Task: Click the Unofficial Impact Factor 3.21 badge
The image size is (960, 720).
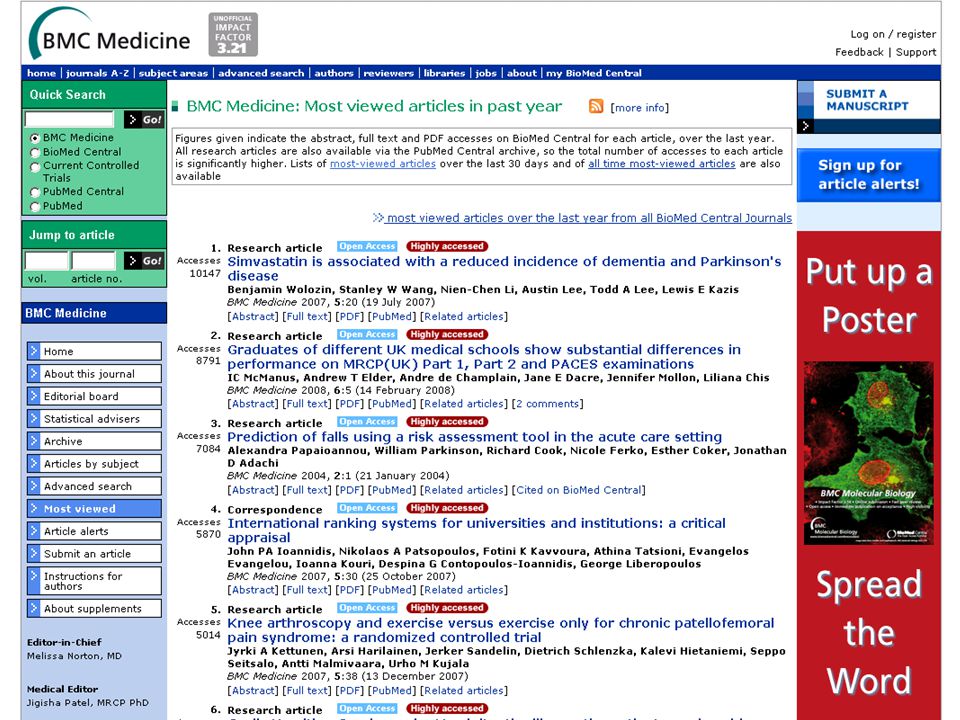Action: pos(233,34)
